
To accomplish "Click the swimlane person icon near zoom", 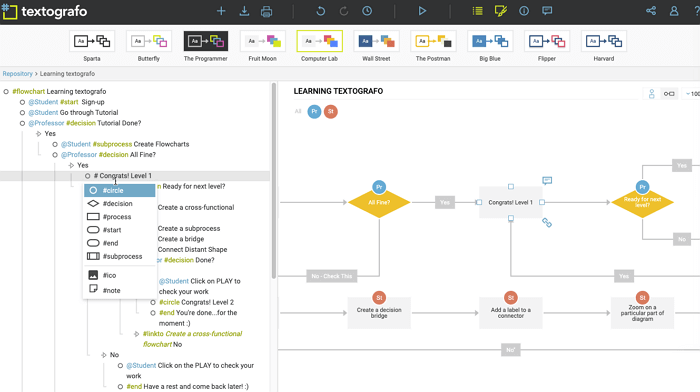I will pyautogui.click(x=651, y=94).
